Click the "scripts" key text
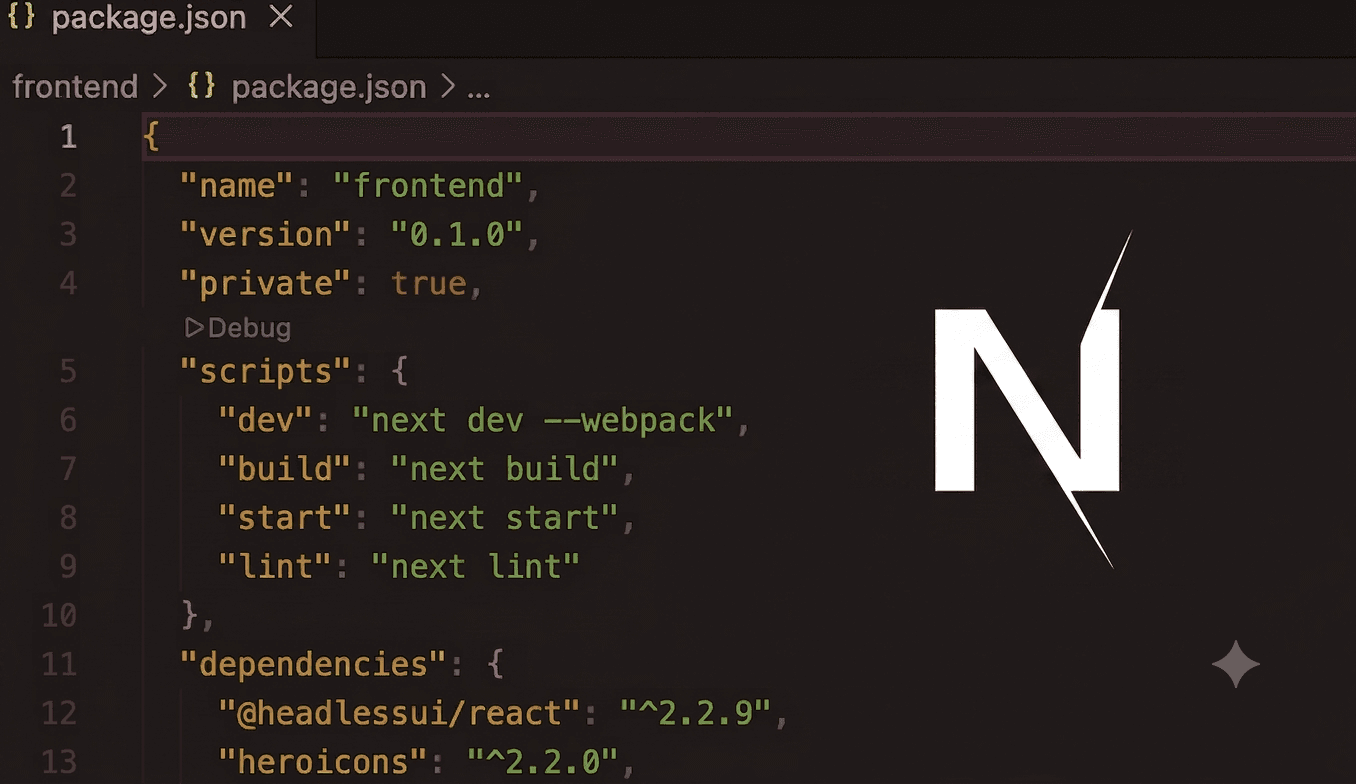The height and width of the screenshot is (784, 1356). tap(266, 371)
